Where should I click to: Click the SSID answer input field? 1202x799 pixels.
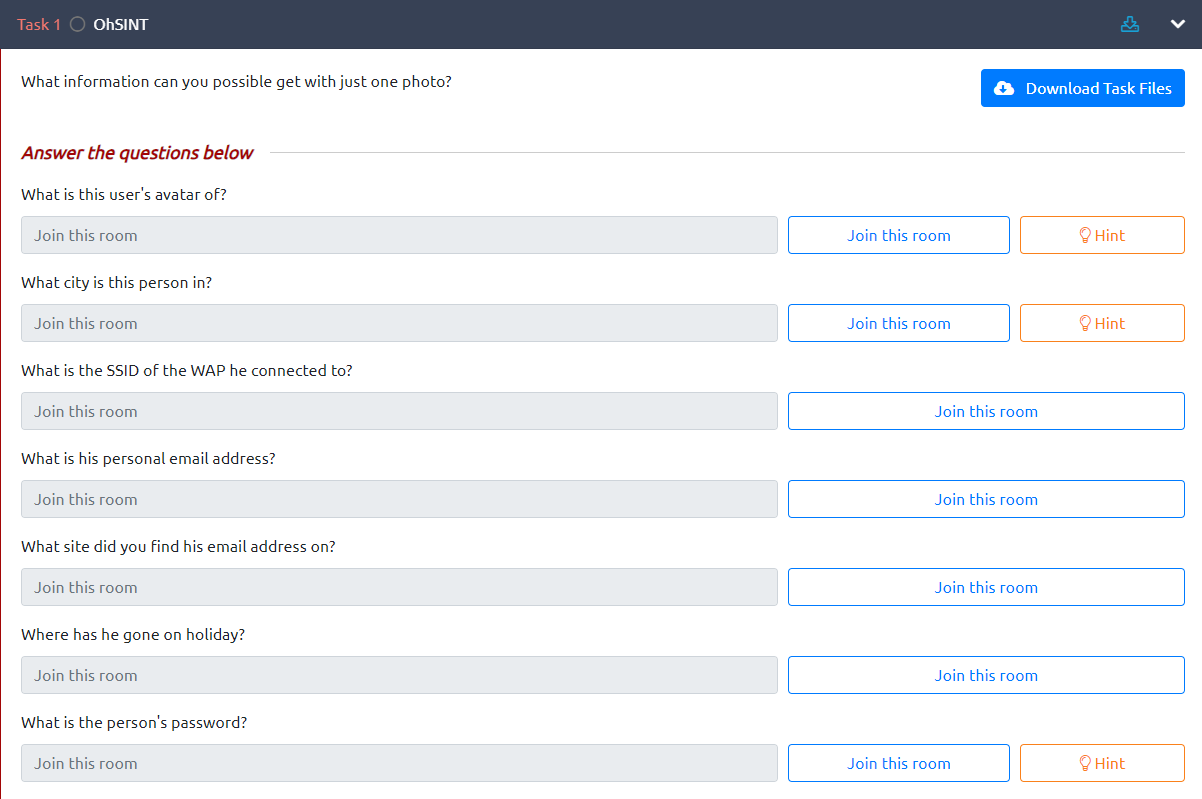tap(399, 411)
